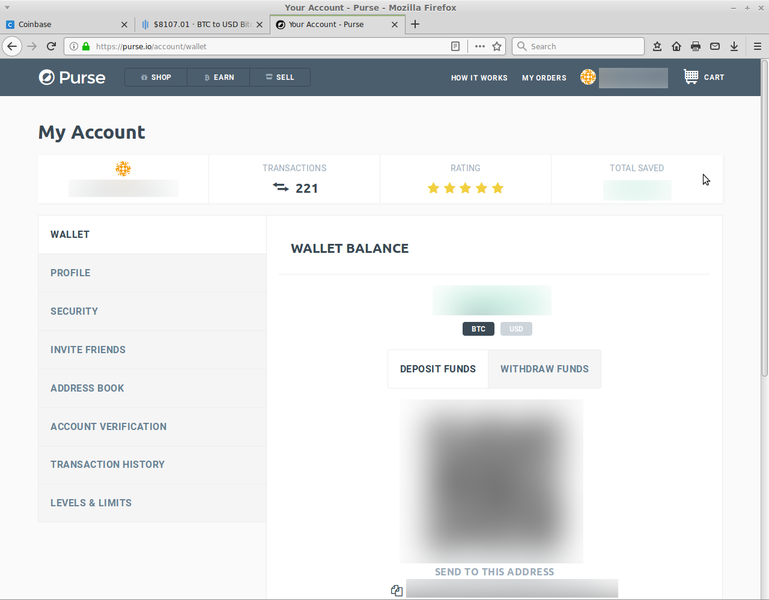View Transaction History
Image resolution: width=769 pixels, height=600 pixels.
pos(152,465)
